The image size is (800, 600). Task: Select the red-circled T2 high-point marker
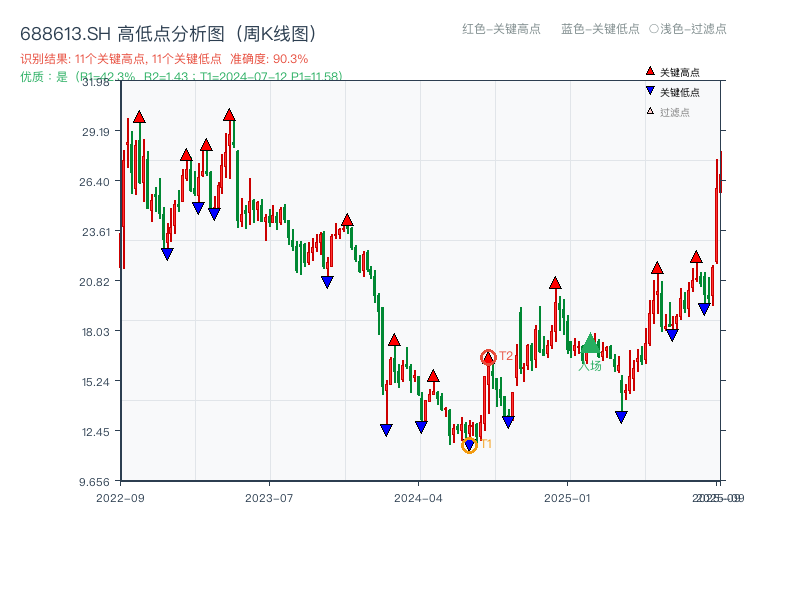click(x=488, y=356)
